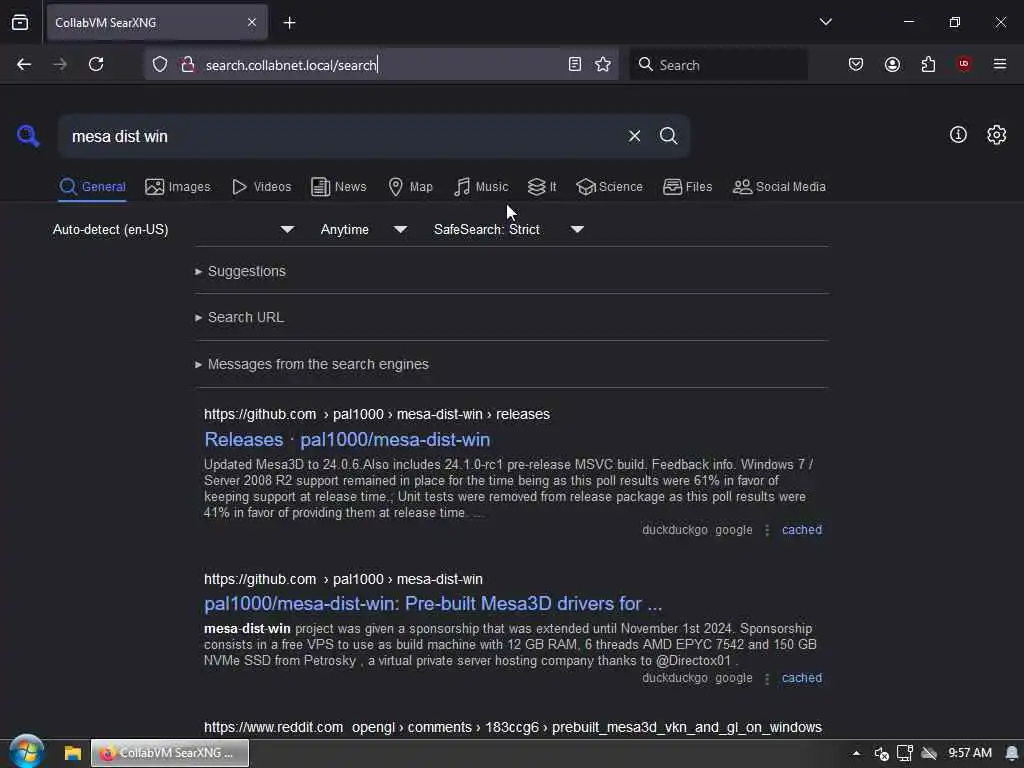Switch to the Science tab
1024x768 pixels.
pos(609,187)
